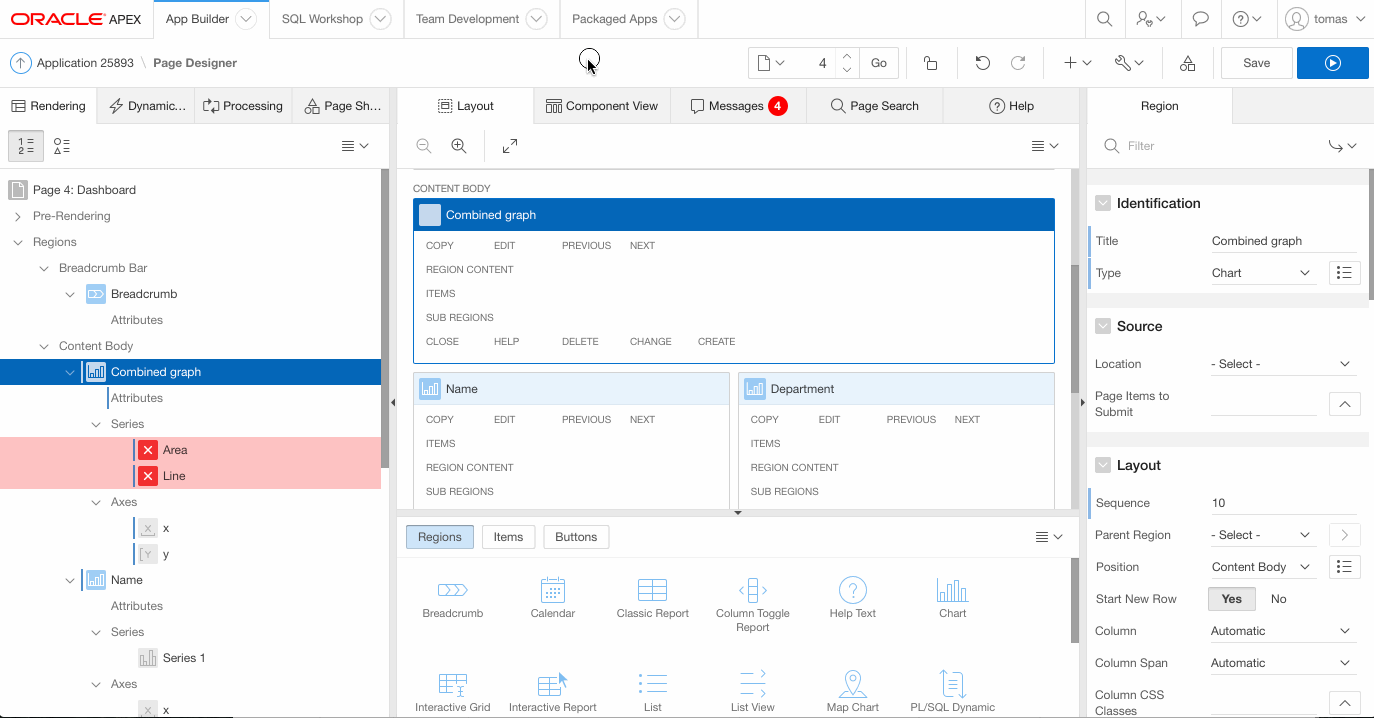Show the Items gallery button
1374x718 pixels.
pyautogui.click(x=508, y=537)
